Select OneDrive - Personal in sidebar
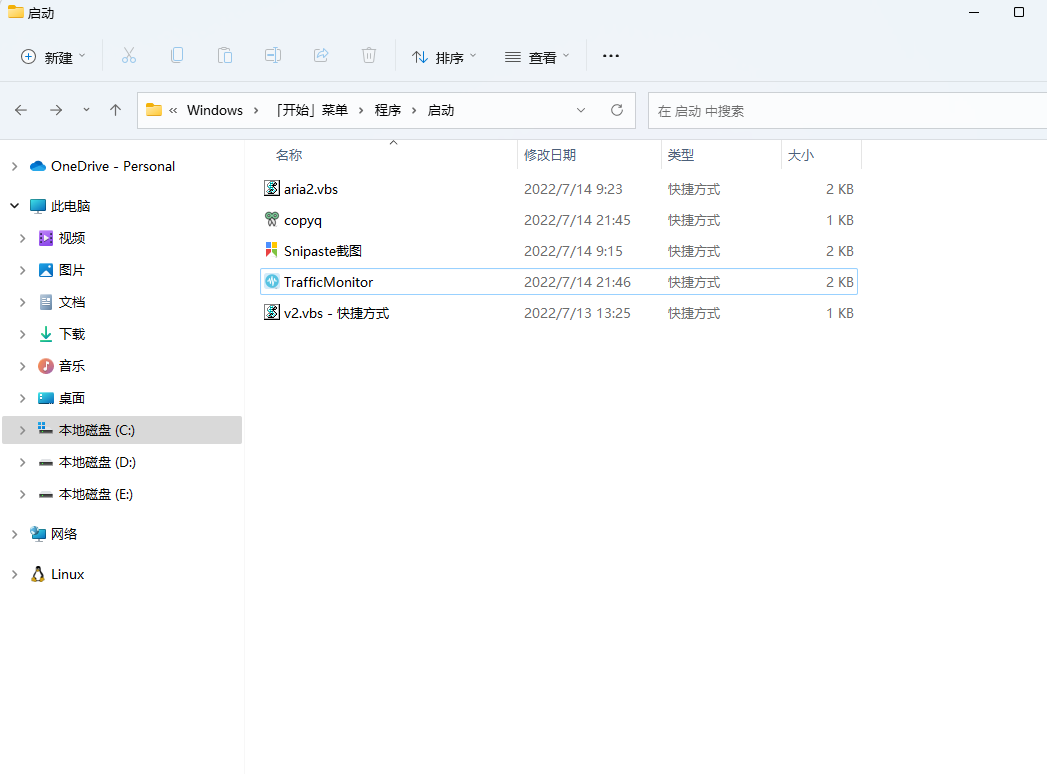Image resolution: width=1047 pixels, height=774 pixels. (113, 166)
